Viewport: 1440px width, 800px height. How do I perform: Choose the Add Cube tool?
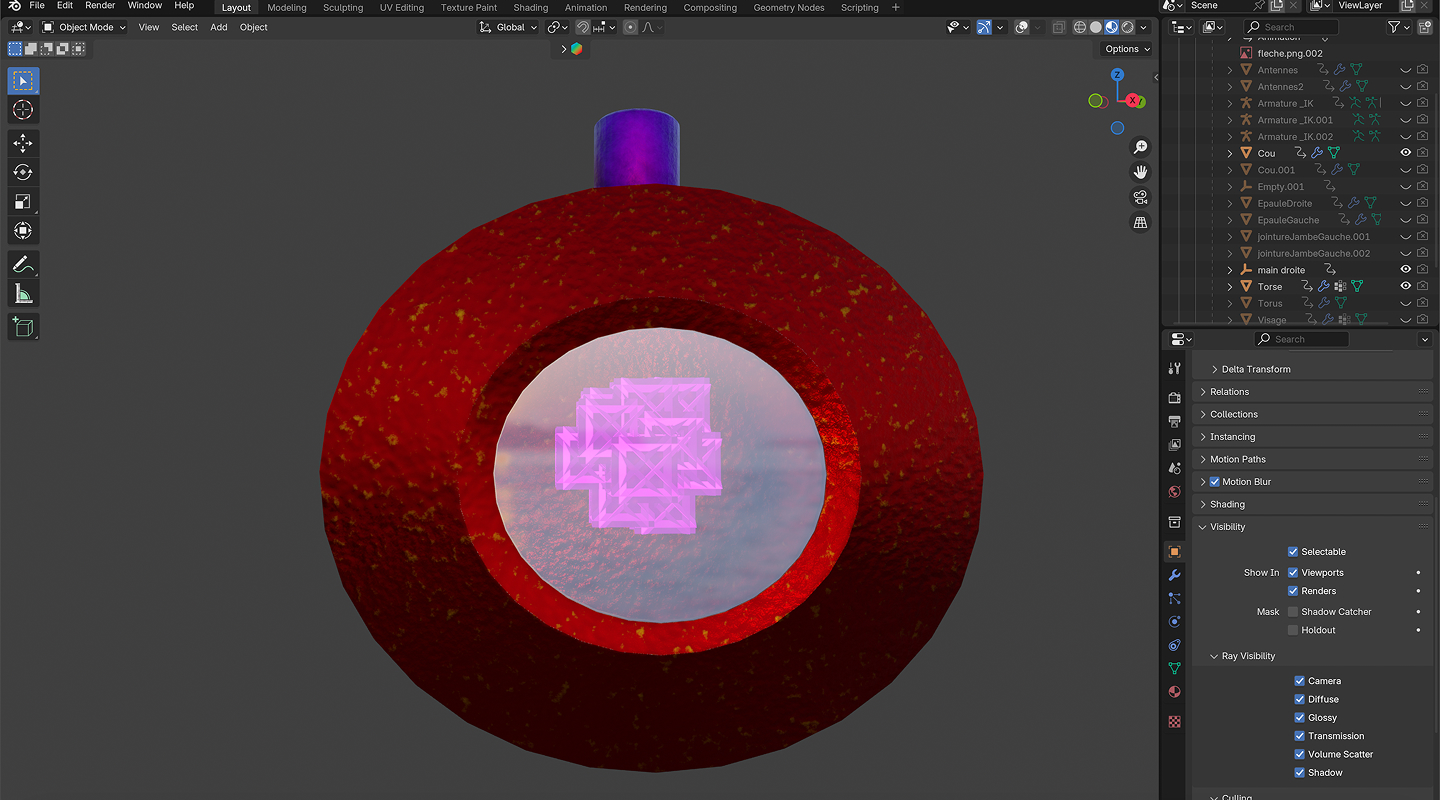click(x=23, y=327)
